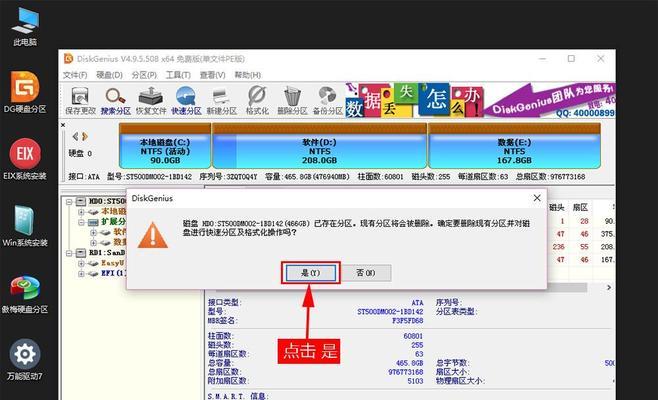
Task: Click 格式化 toolbar icon
Action: (x=257, y=100)
